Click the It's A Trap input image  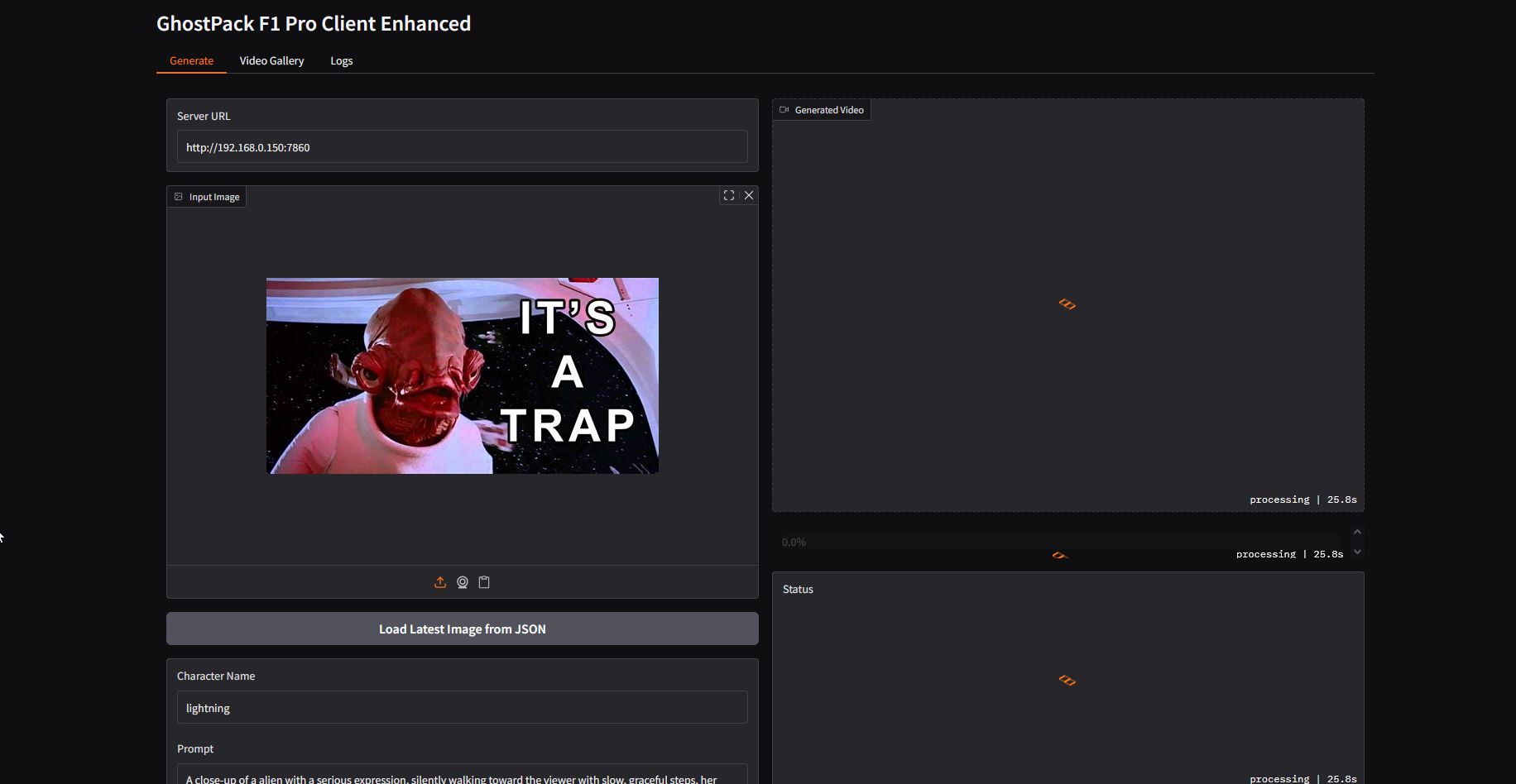[462, 375]
